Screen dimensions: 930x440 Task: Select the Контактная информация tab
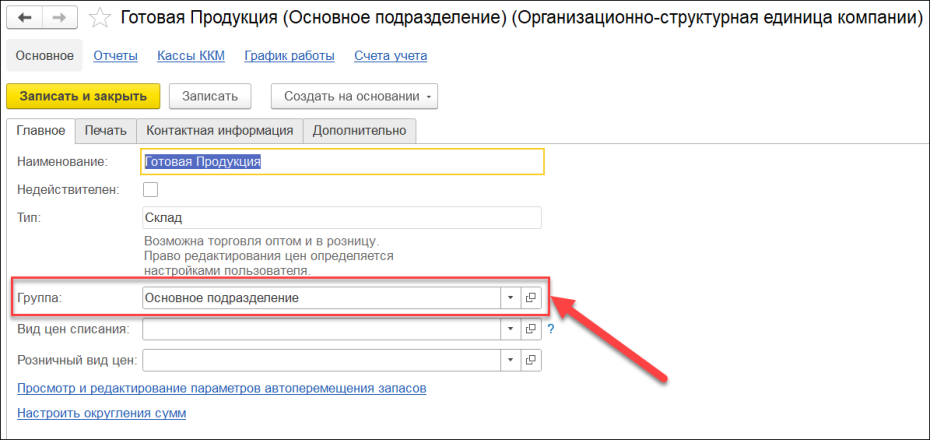point(219,131)
